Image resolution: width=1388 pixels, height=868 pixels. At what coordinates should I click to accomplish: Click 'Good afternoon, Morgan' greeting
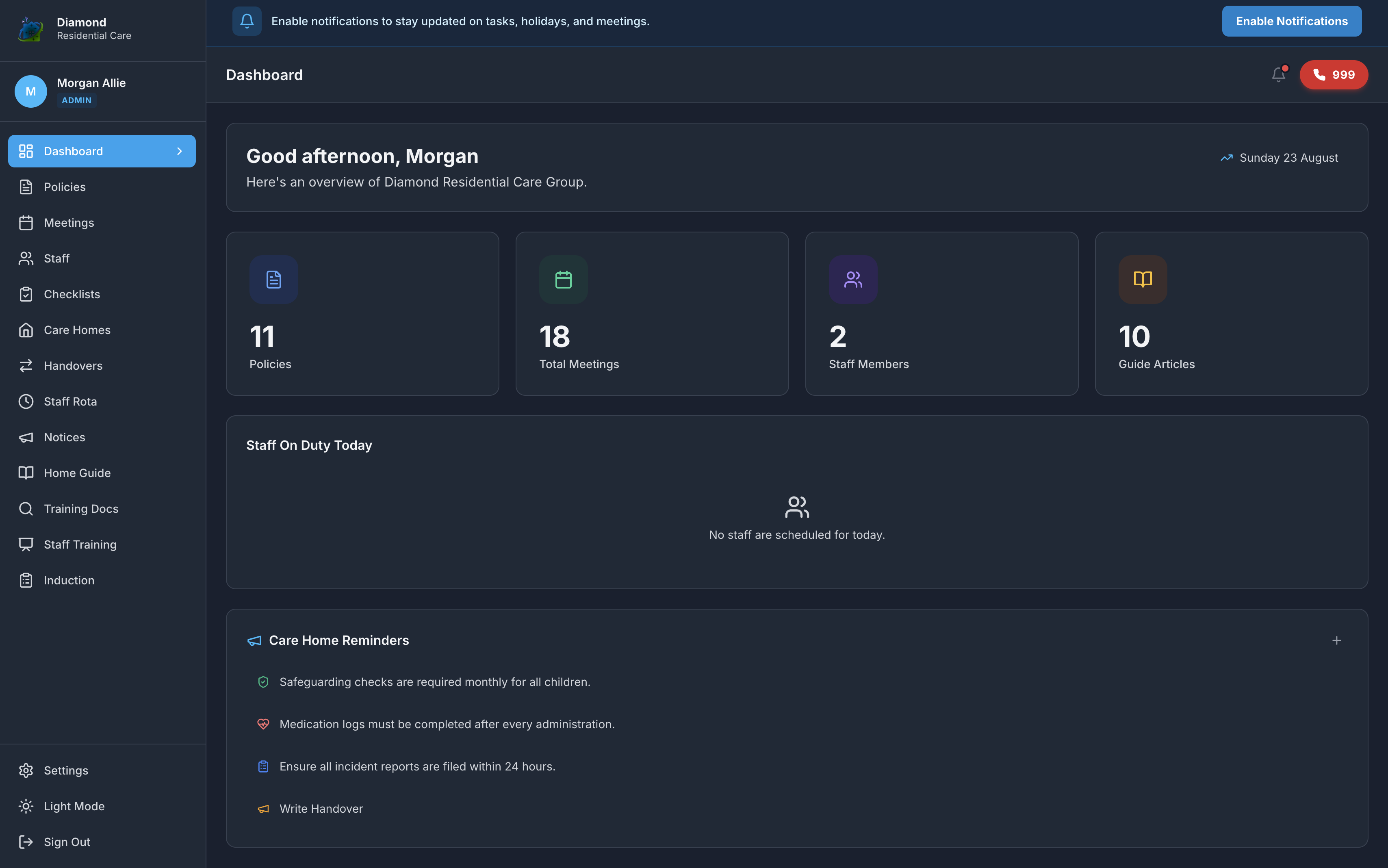(362, 156)
